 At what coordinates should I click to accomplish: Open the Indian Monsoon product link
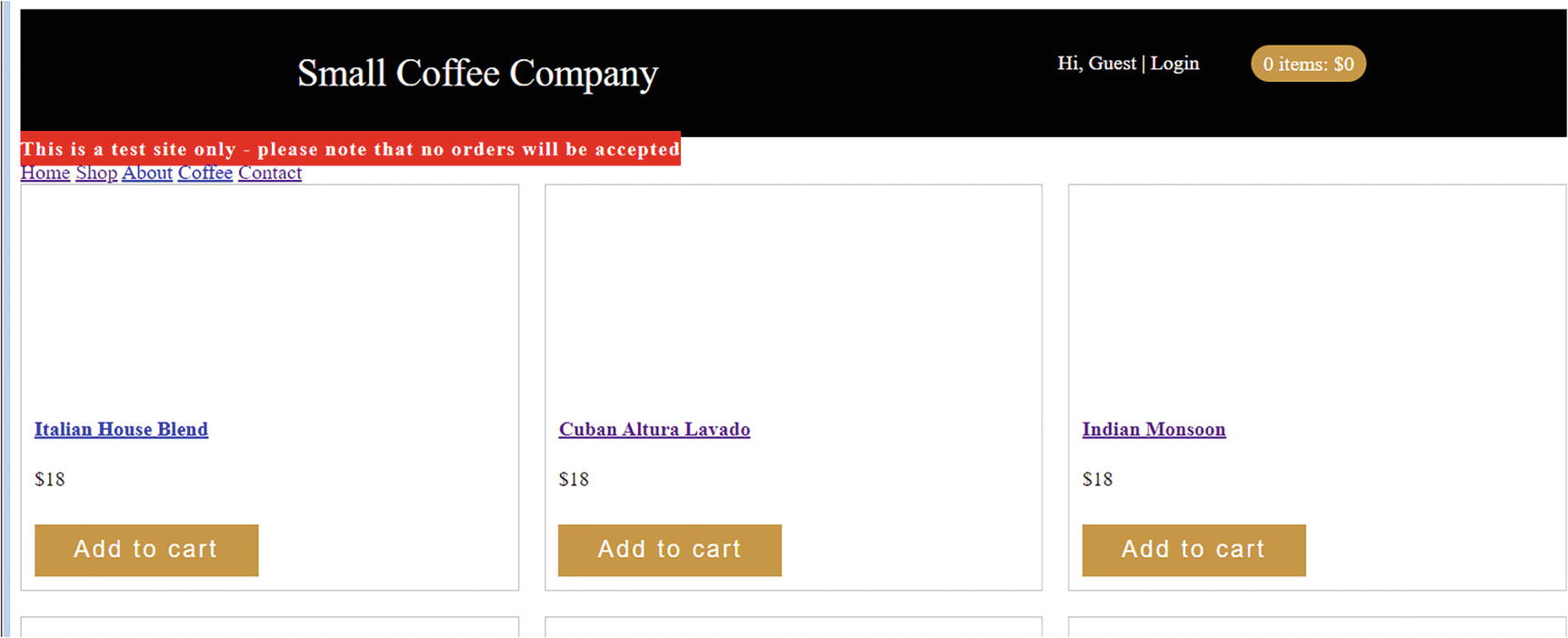tap(1154, 429)
